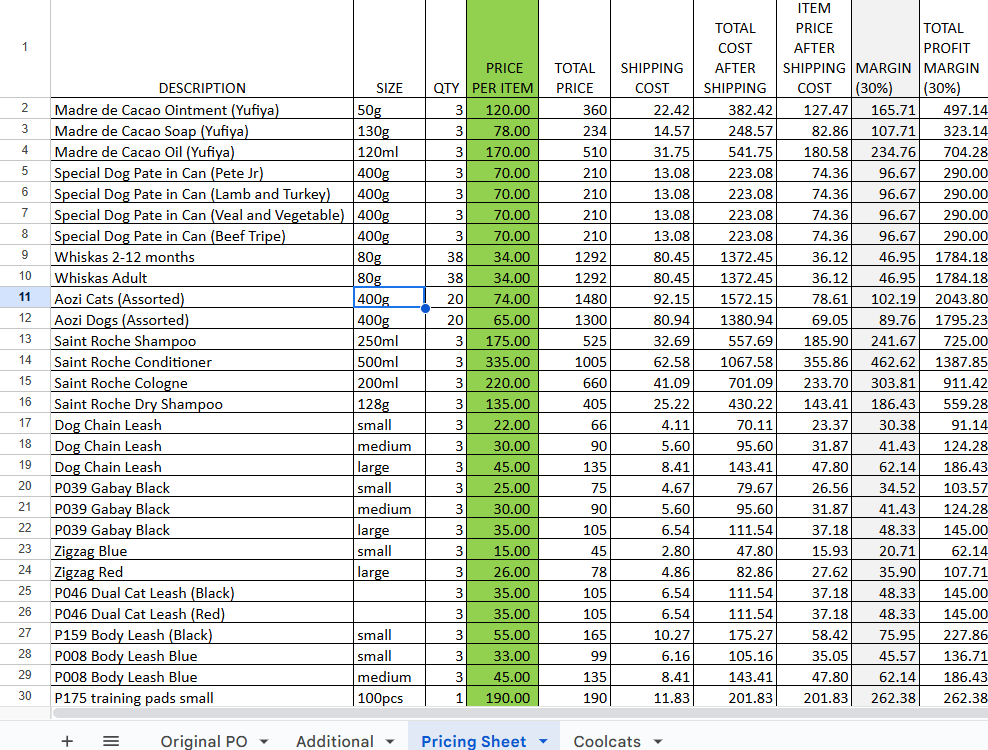Select P175 training pads small cell

pyautogui.click(x=202, y=698)
